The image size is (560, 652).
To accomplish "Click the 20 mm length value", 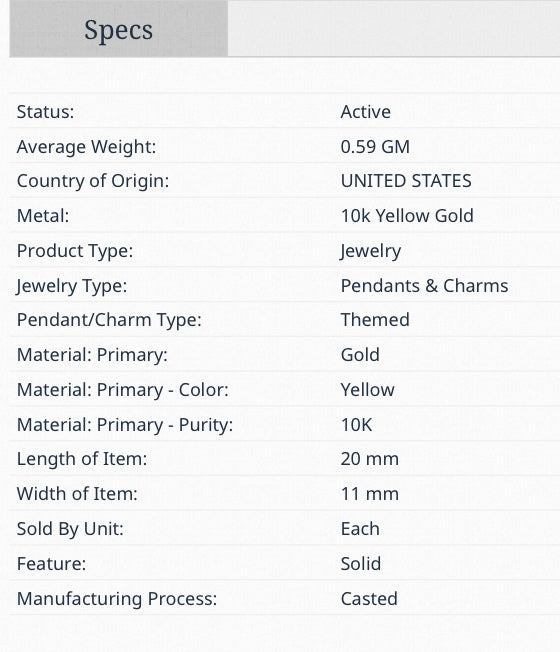I will pyautogui.click(x=370, y=459).
